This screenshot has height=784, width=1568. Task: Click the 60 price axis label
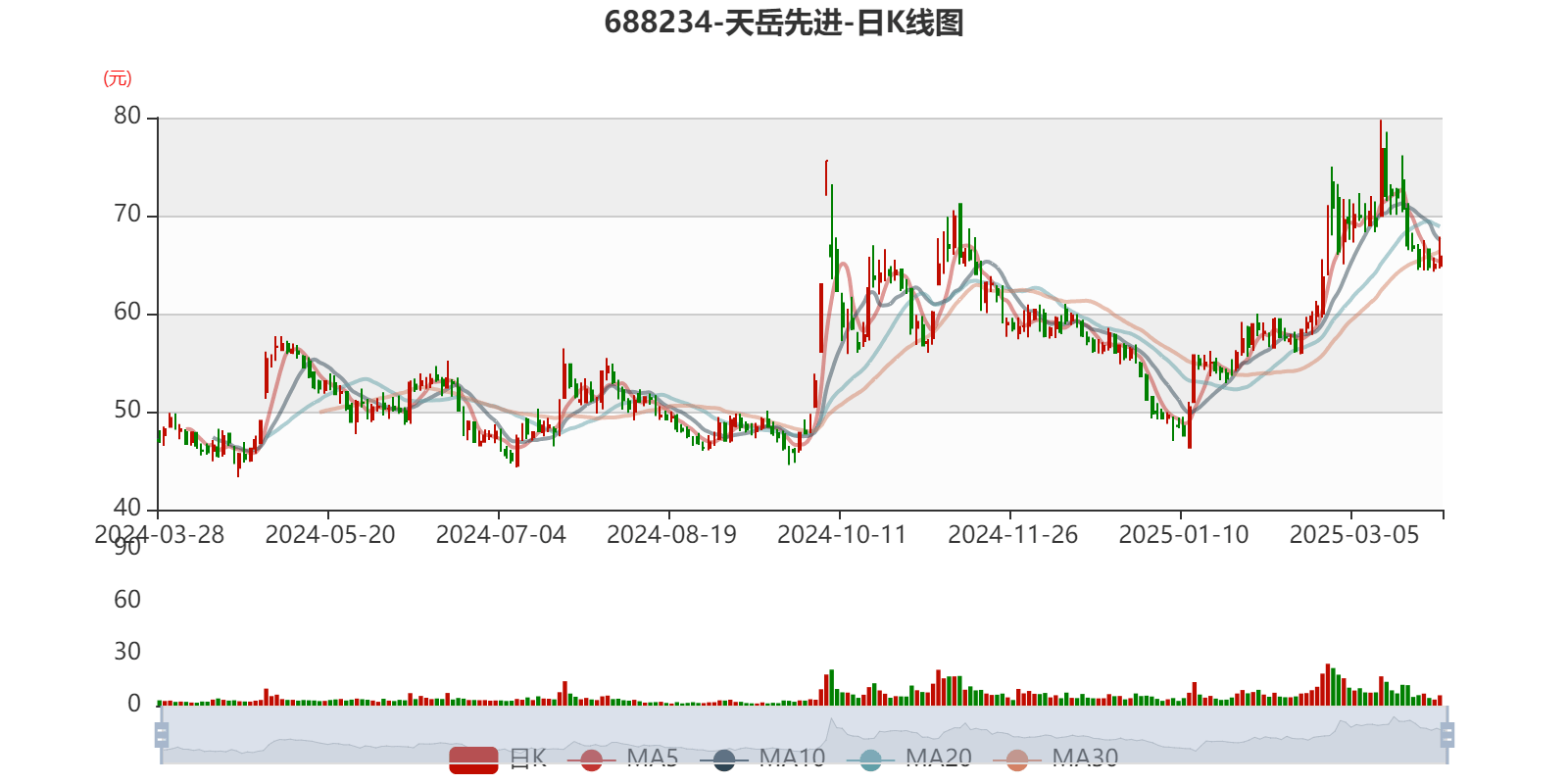coord(127,312)
